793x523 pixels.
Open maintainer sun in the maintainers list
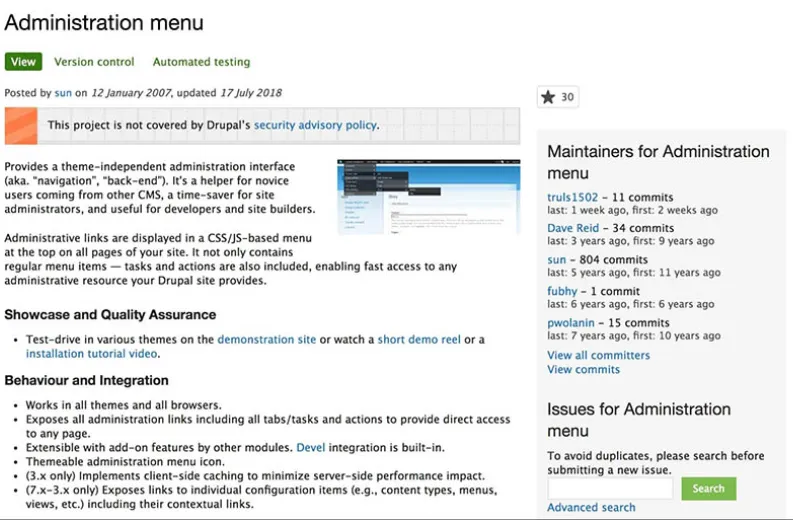tap(556, 259)
